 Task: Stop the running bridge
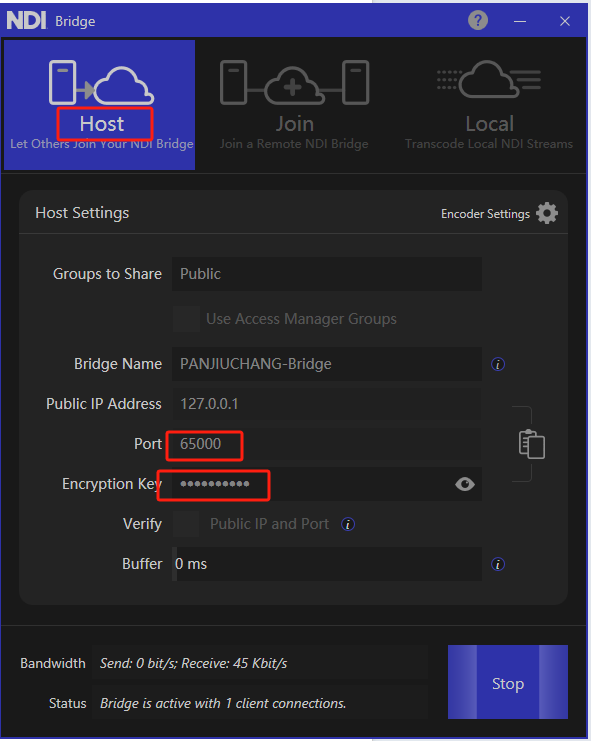pos(508,682)
